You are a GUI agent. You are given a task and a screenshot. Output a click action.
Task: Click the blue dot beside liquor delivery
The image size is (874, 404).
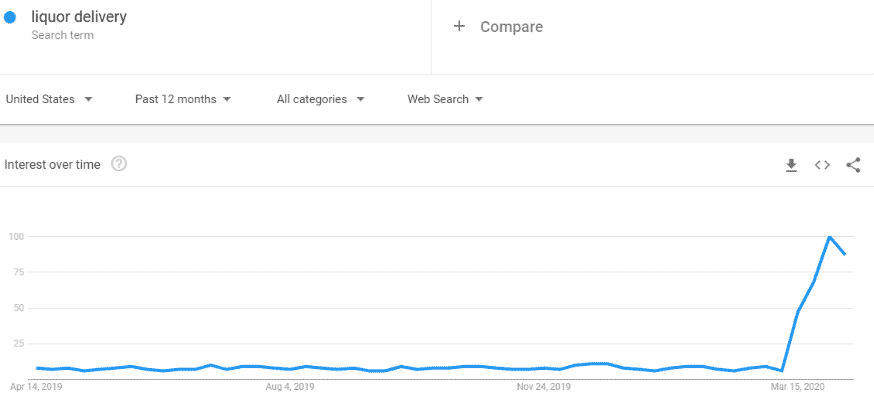(x=10, y=18)
